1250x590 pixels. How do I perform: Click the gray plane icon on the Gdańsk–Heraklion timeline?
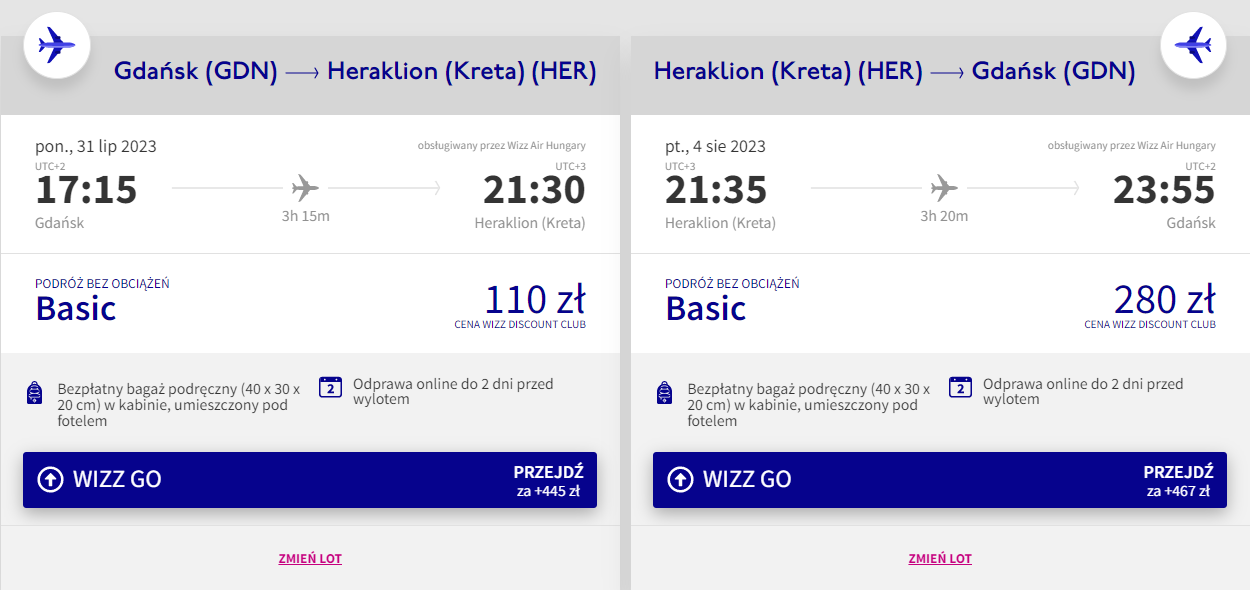click(x=306, y=187)
